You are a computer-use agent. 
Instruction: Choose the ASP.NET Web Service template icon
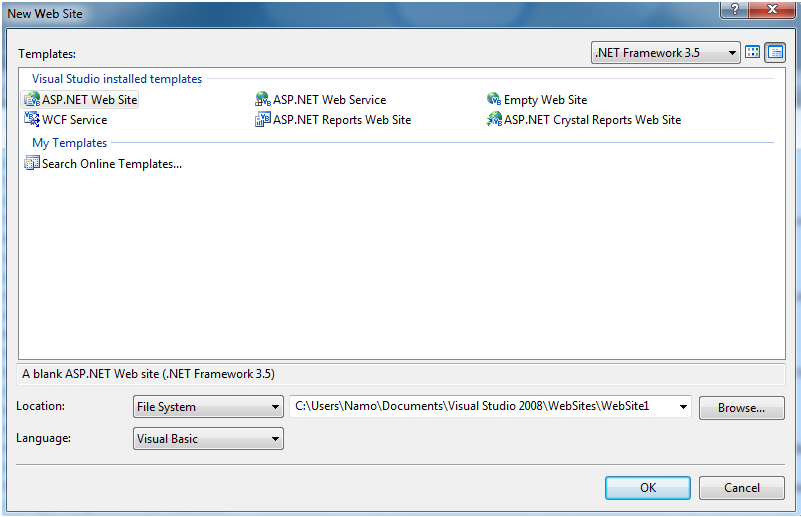tap(263, 99)
